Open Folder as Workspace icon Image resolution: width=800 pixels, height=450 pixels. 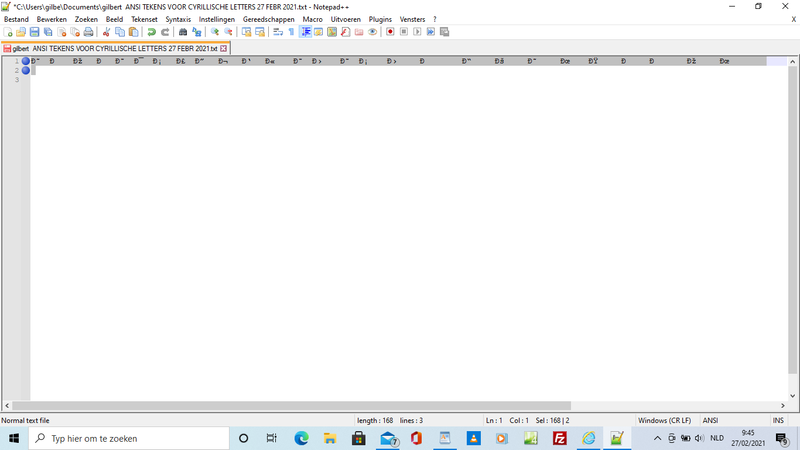(359, 32)
